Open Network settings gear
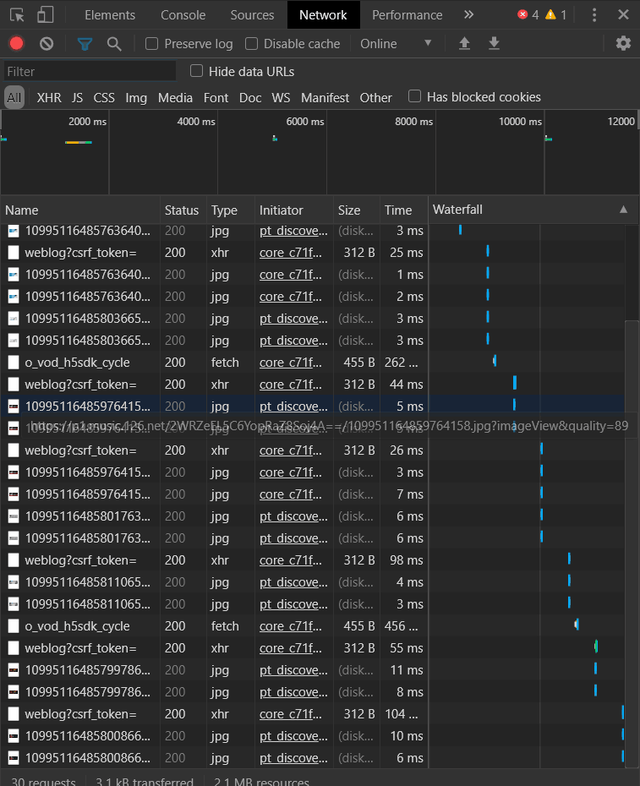 (623, 44)
